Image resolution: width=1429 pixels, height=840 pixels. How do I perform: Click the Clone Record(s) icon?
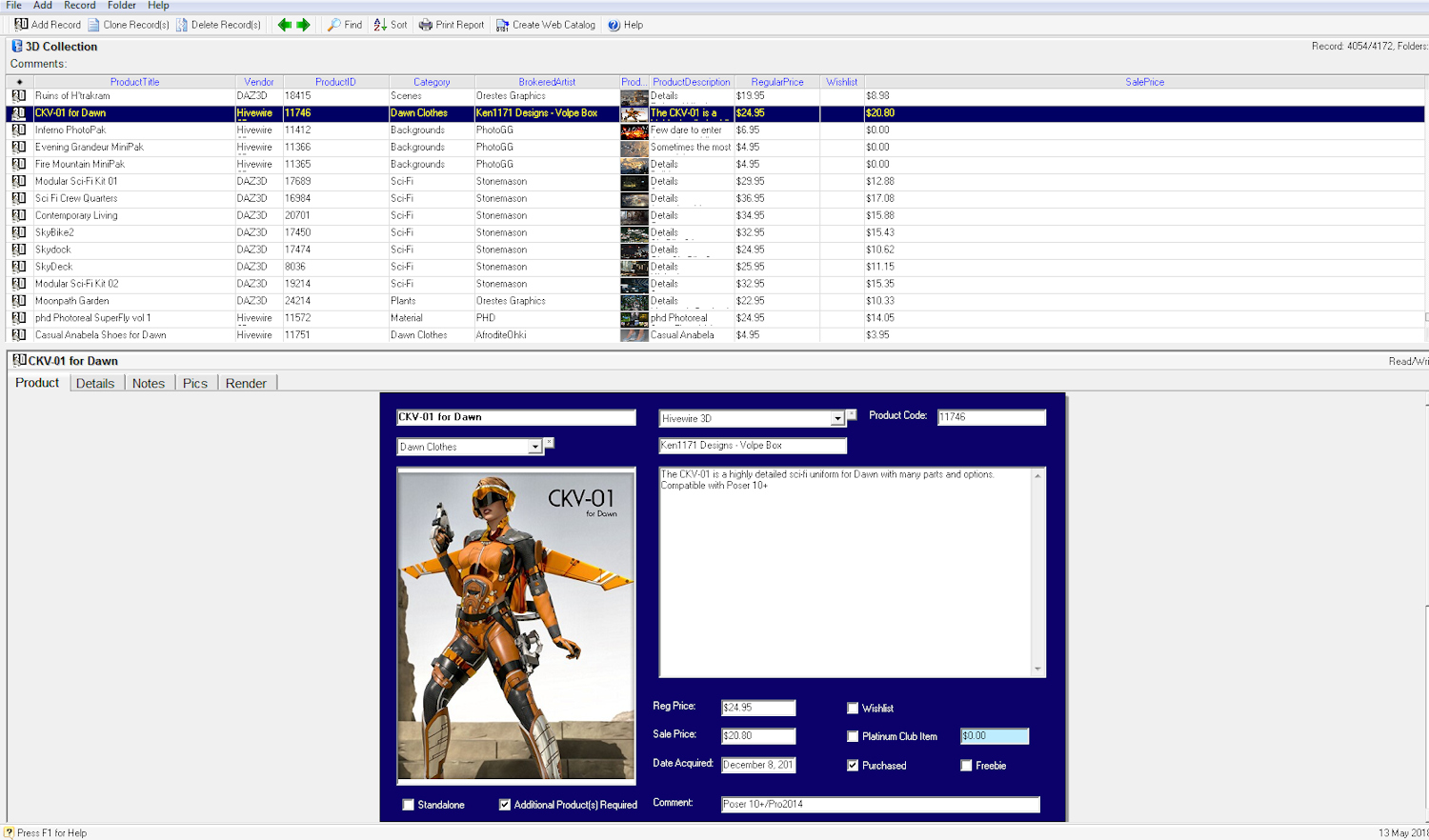tap(93, 25)
